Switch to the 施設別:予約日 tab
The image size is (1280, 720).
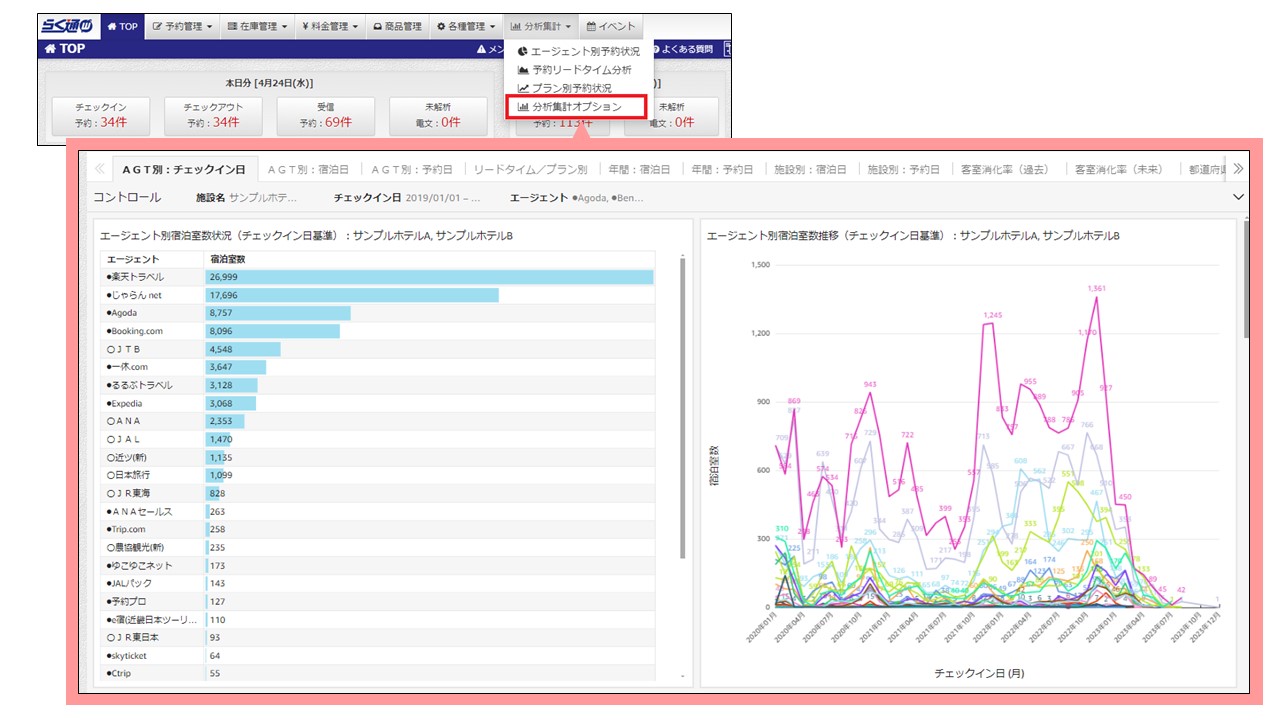(904, 170)
